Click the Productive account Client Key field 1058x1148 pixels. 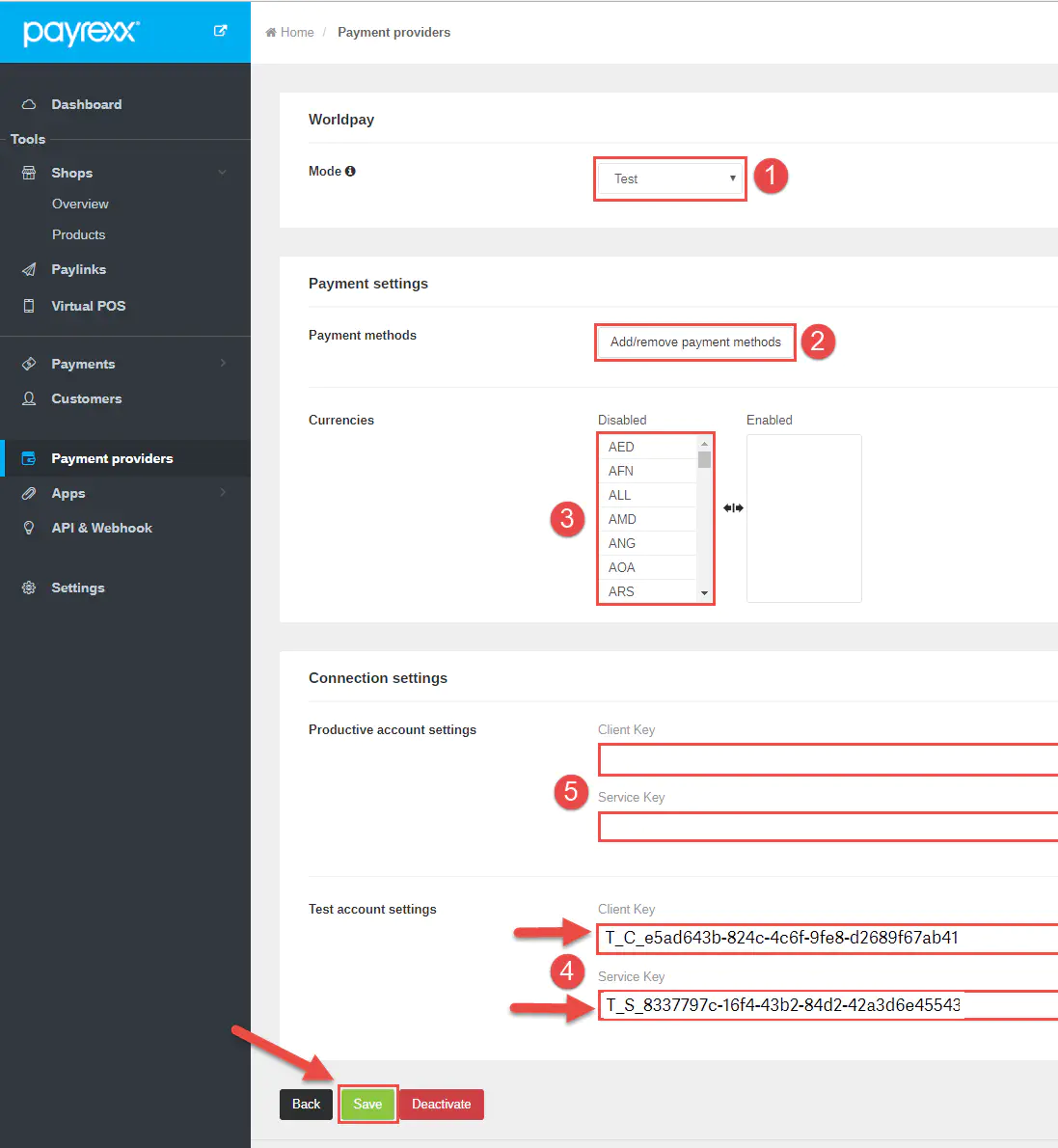click(x=827, y=760)
